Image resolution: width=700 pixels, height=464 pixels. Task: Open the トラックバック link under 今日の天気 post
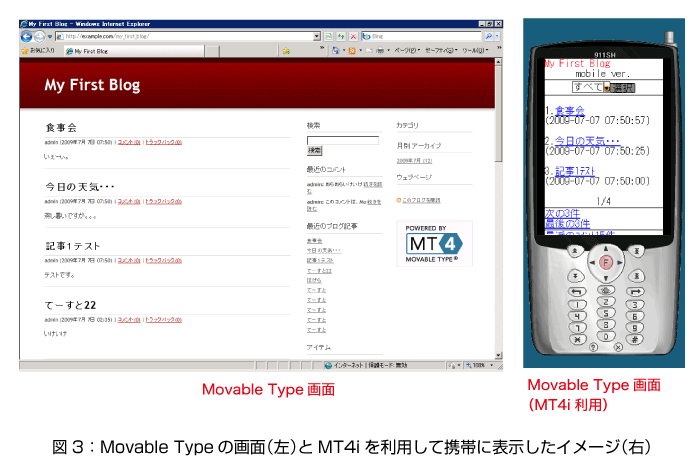click(163, 201)
